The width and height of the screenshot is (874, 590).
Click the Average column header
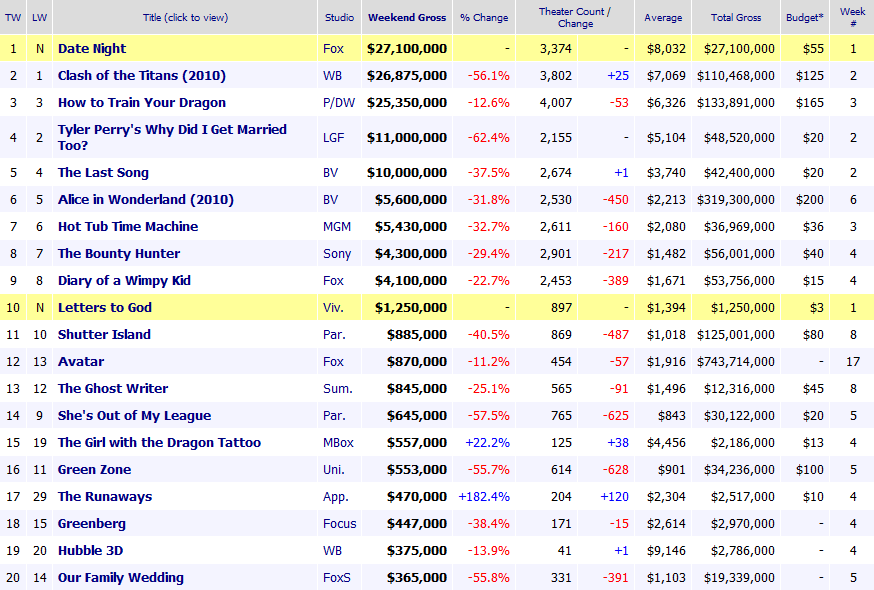click(663, 17)
